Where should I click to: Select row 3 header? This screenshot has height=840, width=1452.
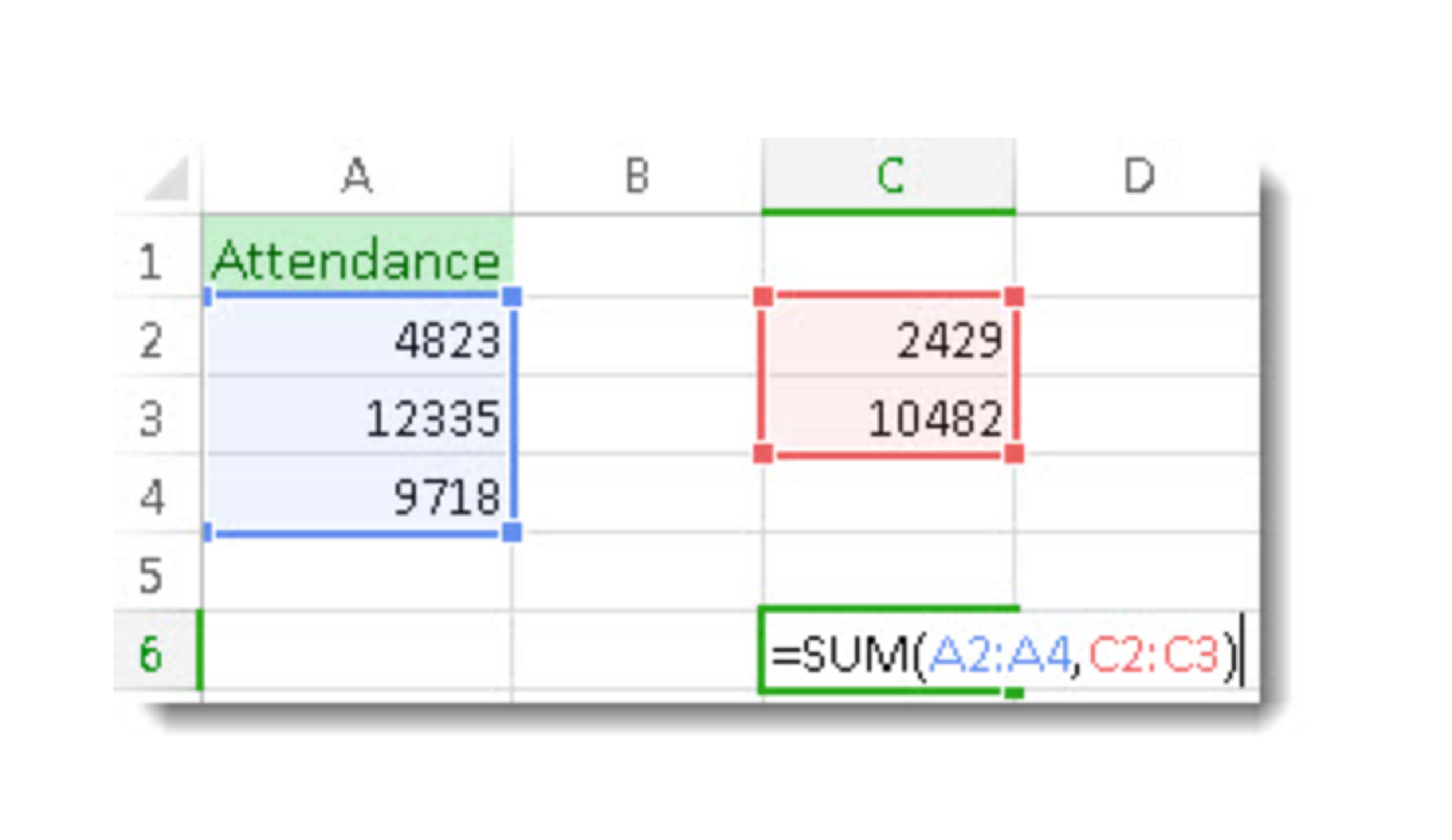click(x=151, y=419)
